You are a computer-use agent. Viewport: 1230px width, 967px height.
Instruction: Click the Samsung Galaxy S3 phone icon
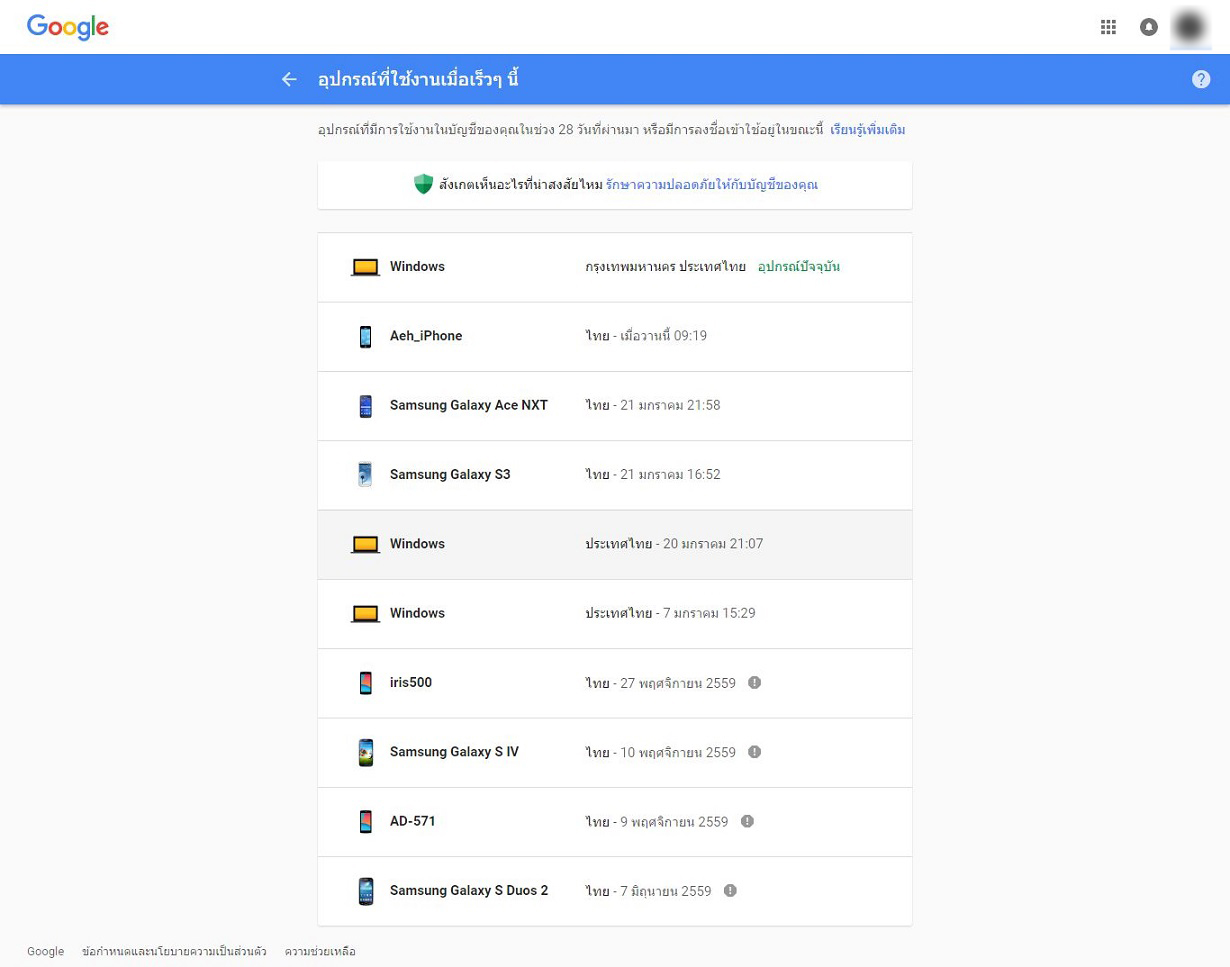coord(365,475)
